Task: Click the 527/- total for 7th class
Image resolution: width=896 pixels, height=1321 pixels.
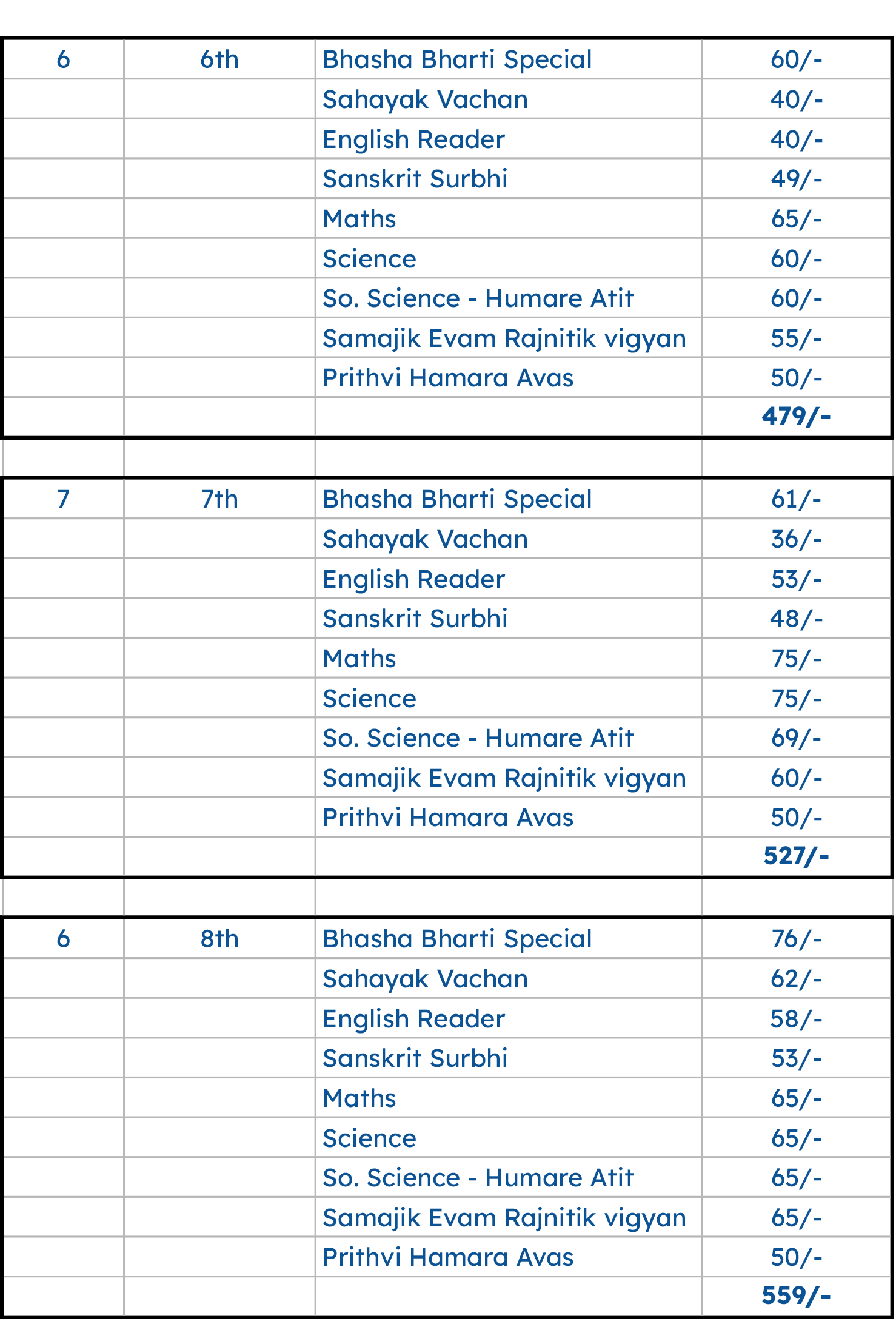Action: click(796, 856)
